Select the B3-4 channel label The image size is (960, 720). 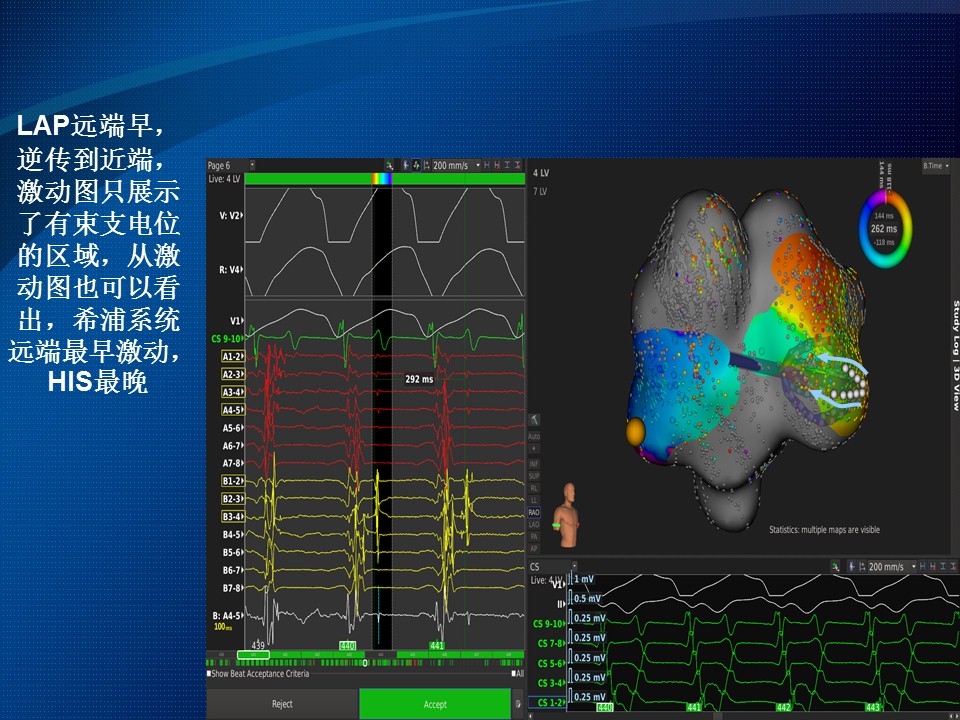pos(233,516)
